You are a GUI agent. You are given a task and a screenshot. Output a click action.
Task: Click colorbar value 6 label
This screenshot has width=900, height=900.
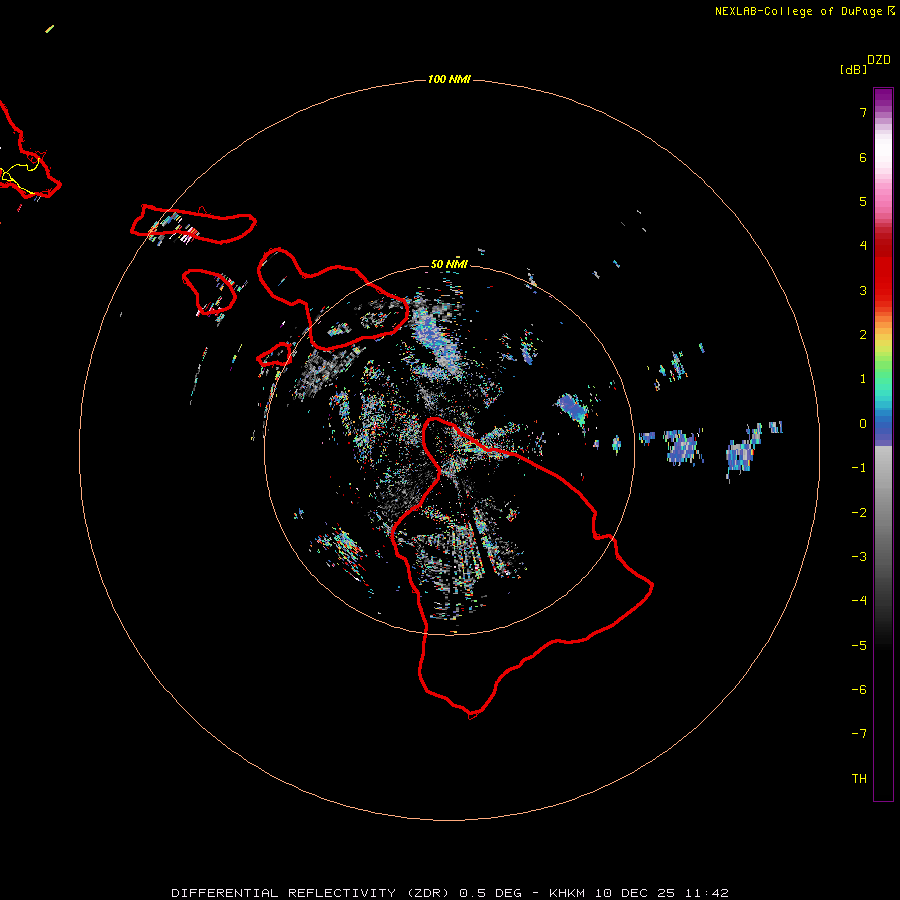863,157
